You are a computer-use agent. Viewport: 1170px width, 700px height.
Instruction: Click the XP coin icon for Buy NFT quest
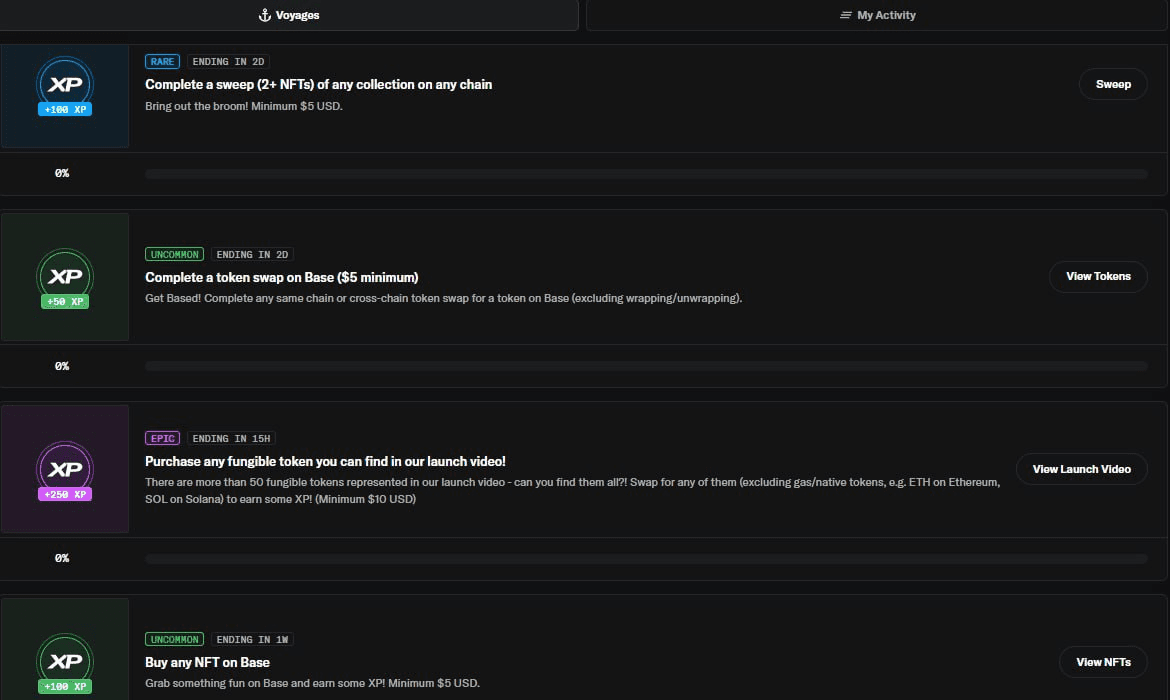point(65,661)
